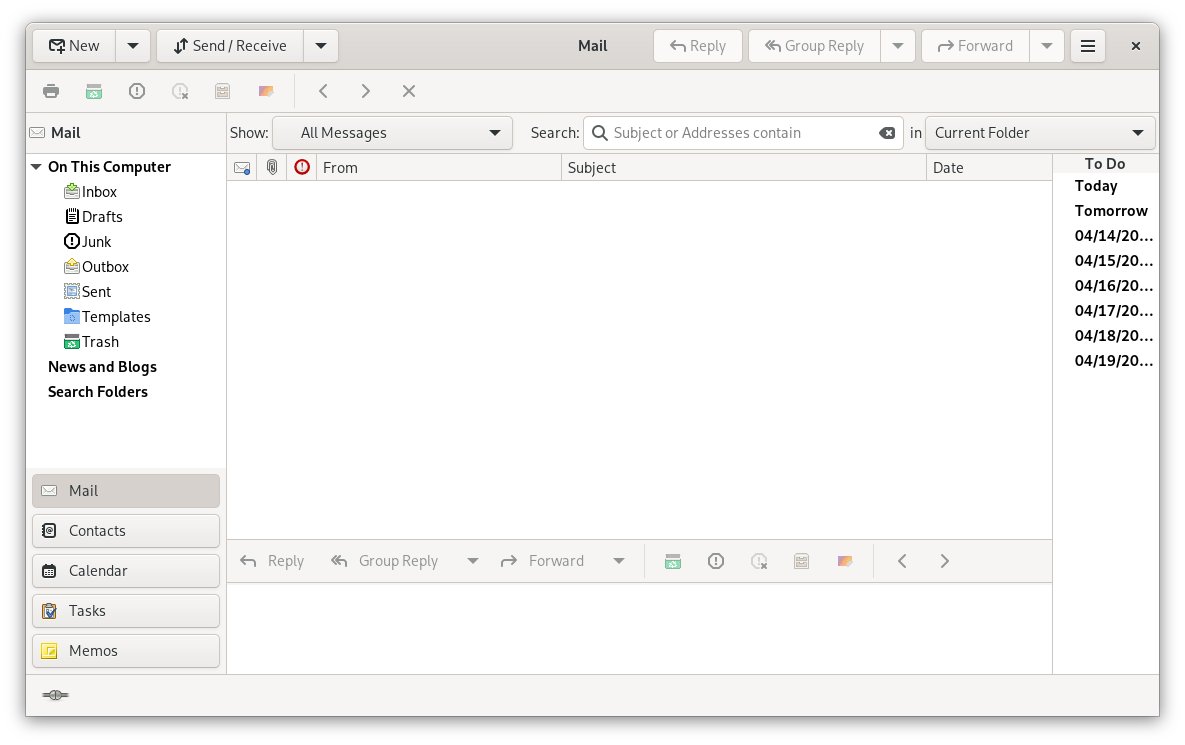Collapse the On This Computer tree
The width and height of the screenshot is (1185, 745).
pyautogui.click(x=37, y=167)
